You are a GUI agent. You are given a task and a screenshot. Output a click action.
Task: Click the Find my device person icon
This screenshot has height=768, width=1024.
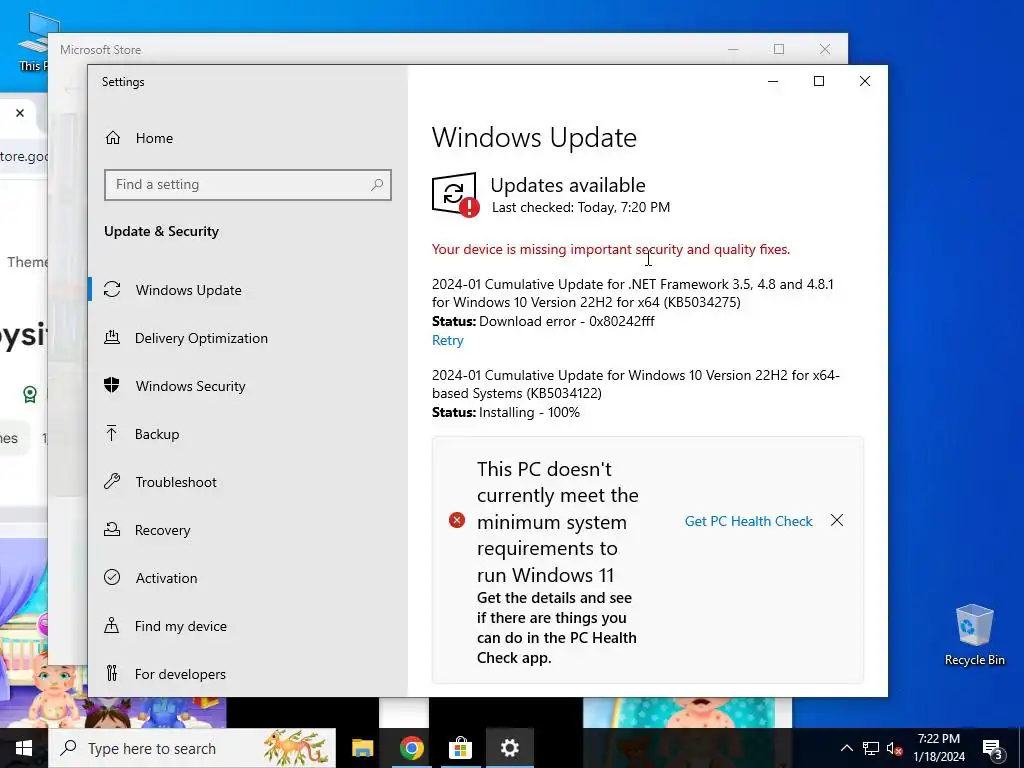(x=112, y=625)
